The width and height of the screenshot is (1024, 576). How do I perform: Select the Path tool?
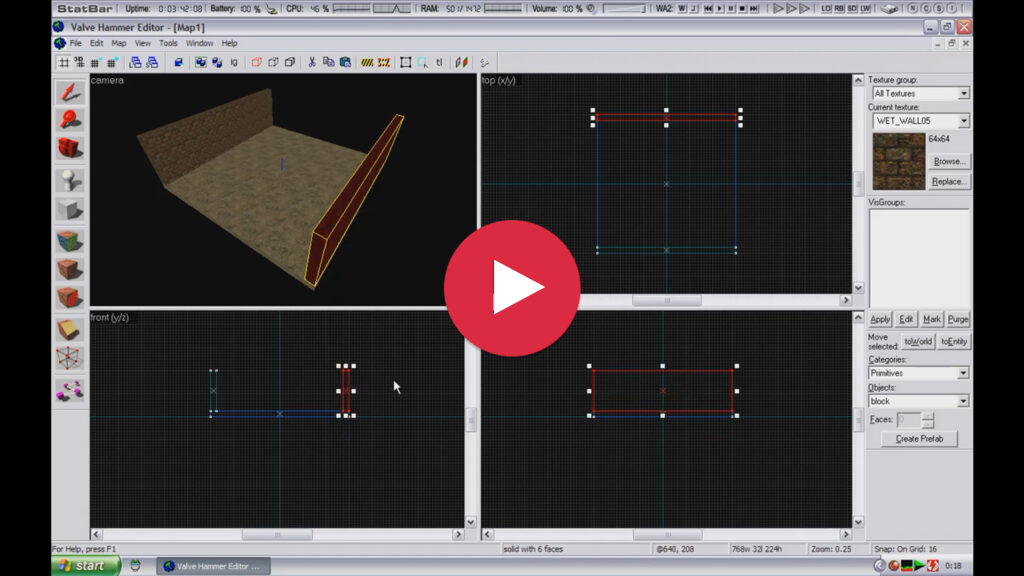point(70,390)
